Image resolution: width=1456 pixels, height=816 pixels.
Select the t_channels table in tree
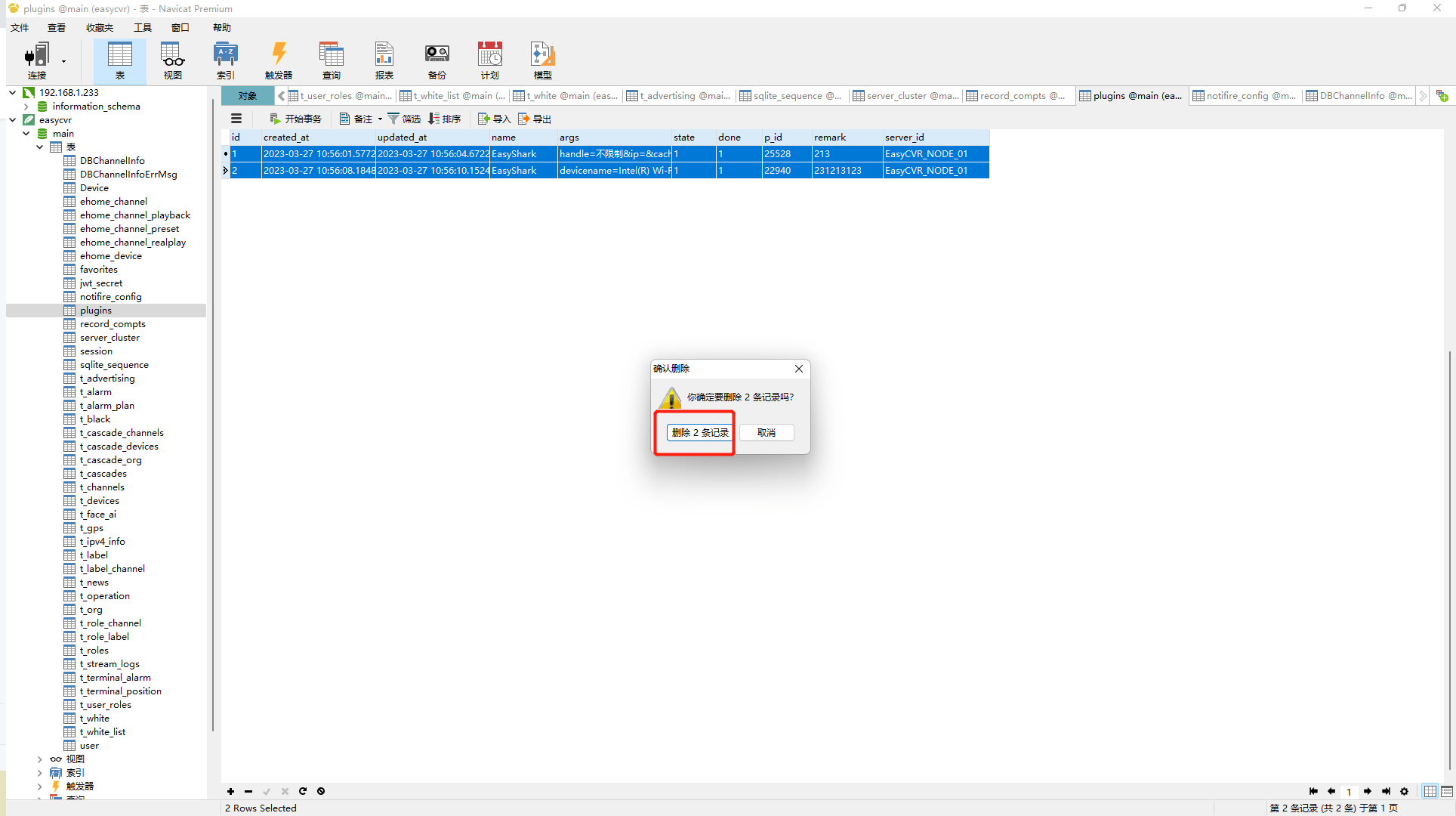102,487
